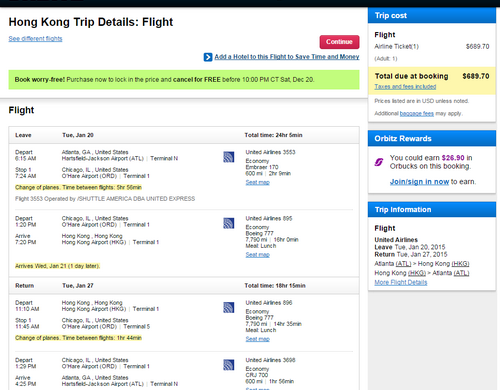Click the Orbitz Rewards Orbucks icon
500x390 pixels.
(379, 162)
